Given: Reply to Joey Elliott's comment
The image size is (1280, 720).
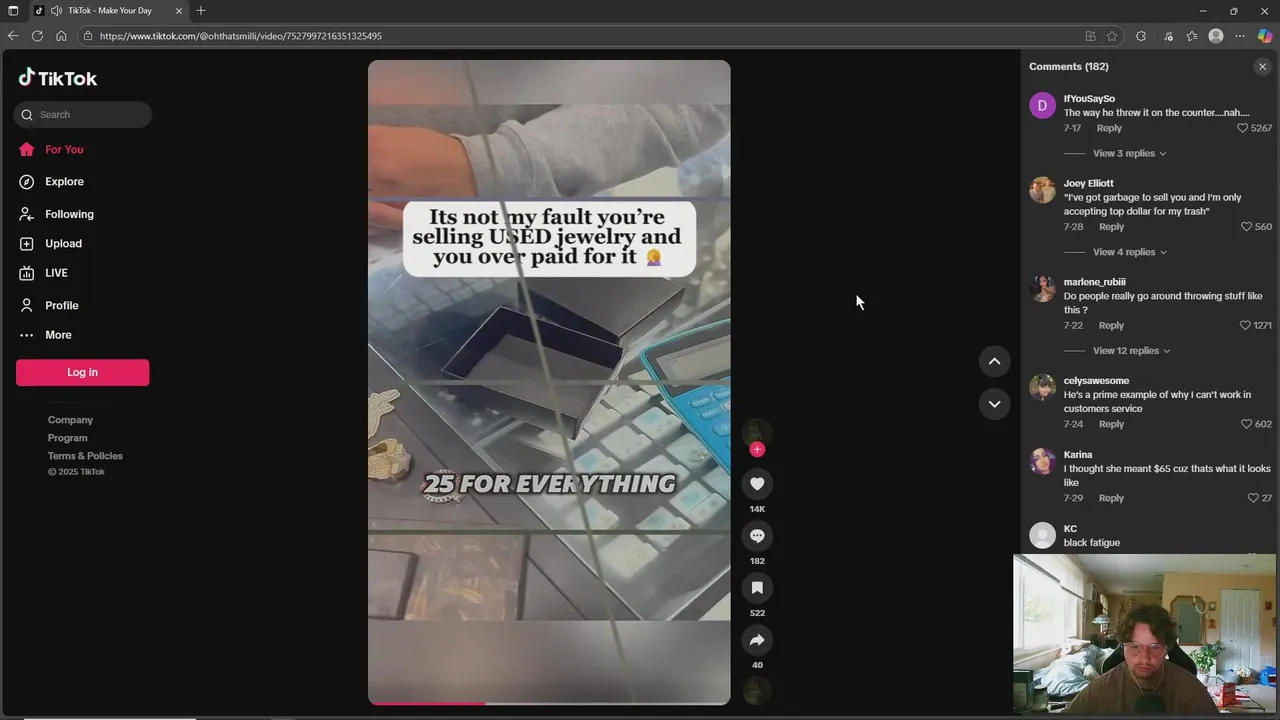Looking at the screenshot, I should pos(1112,227).
